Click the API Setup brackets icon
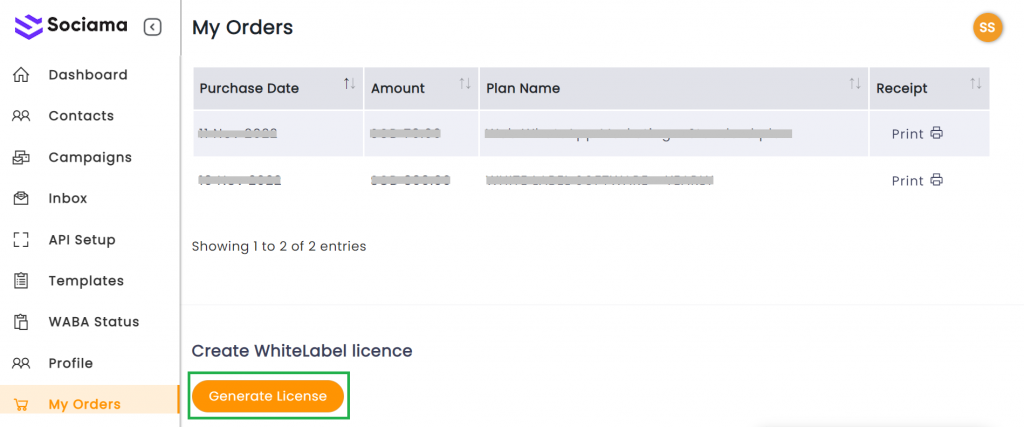Image resolution: width=1024 pixels, height=427 pixels. tap(21, 240)
